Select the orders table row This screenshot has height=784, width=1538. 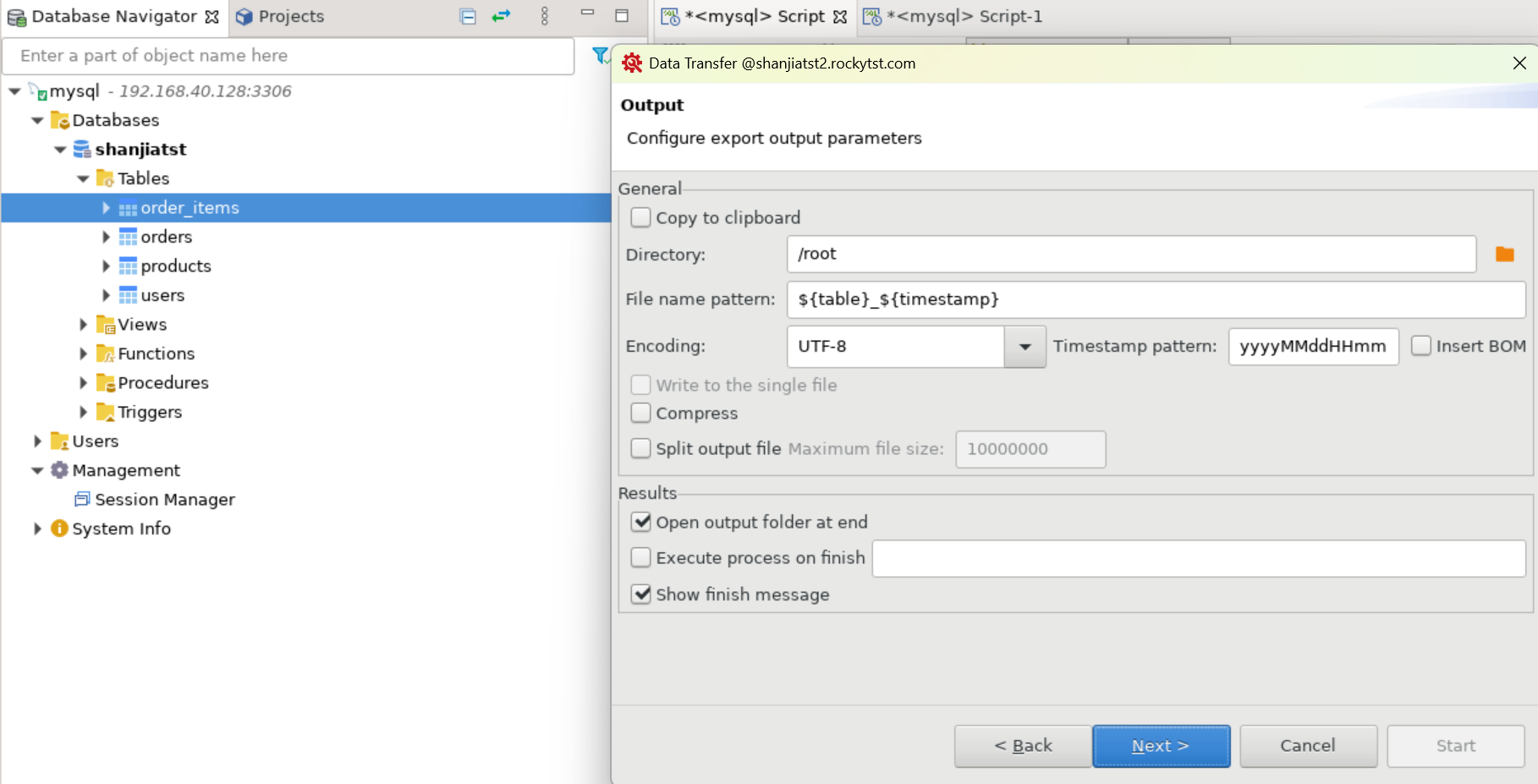tap(305, 237)
